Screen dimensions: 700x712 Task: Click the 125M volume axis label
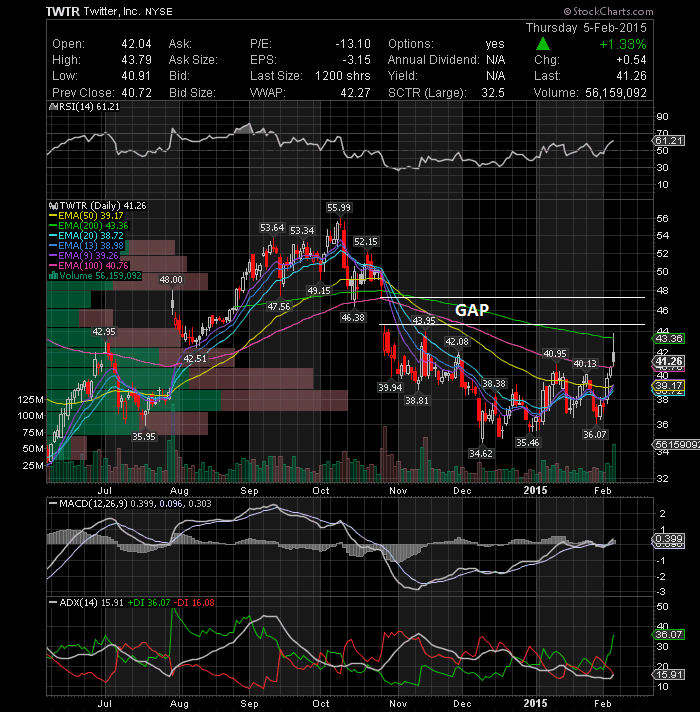pos(30,400)
